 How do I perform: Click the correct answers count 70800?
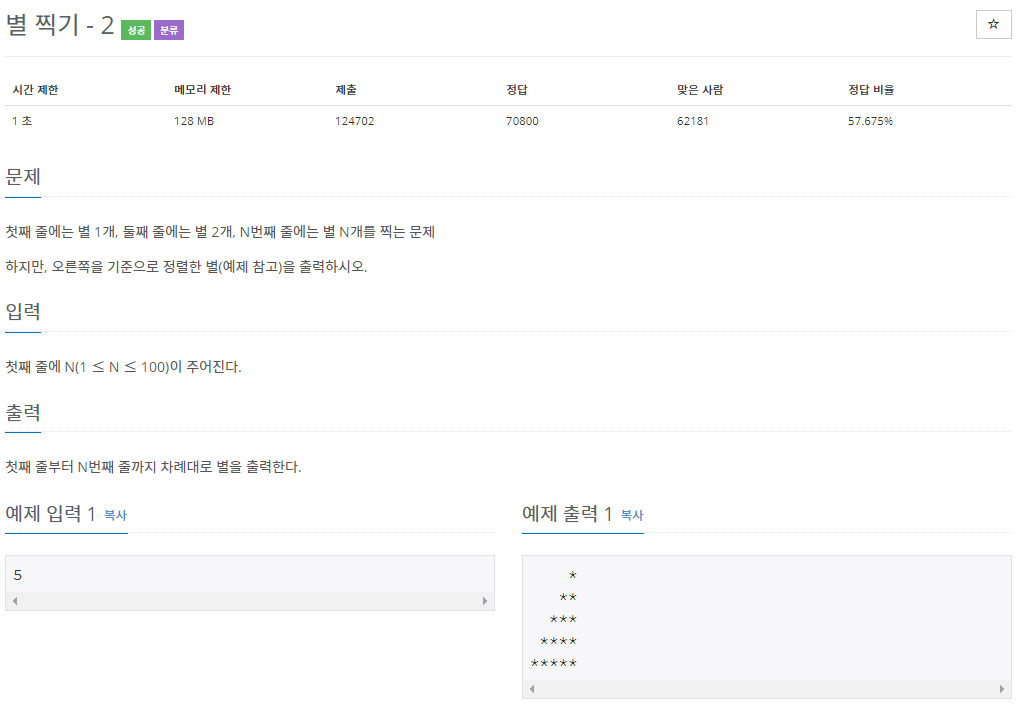[x=522, y=121]
